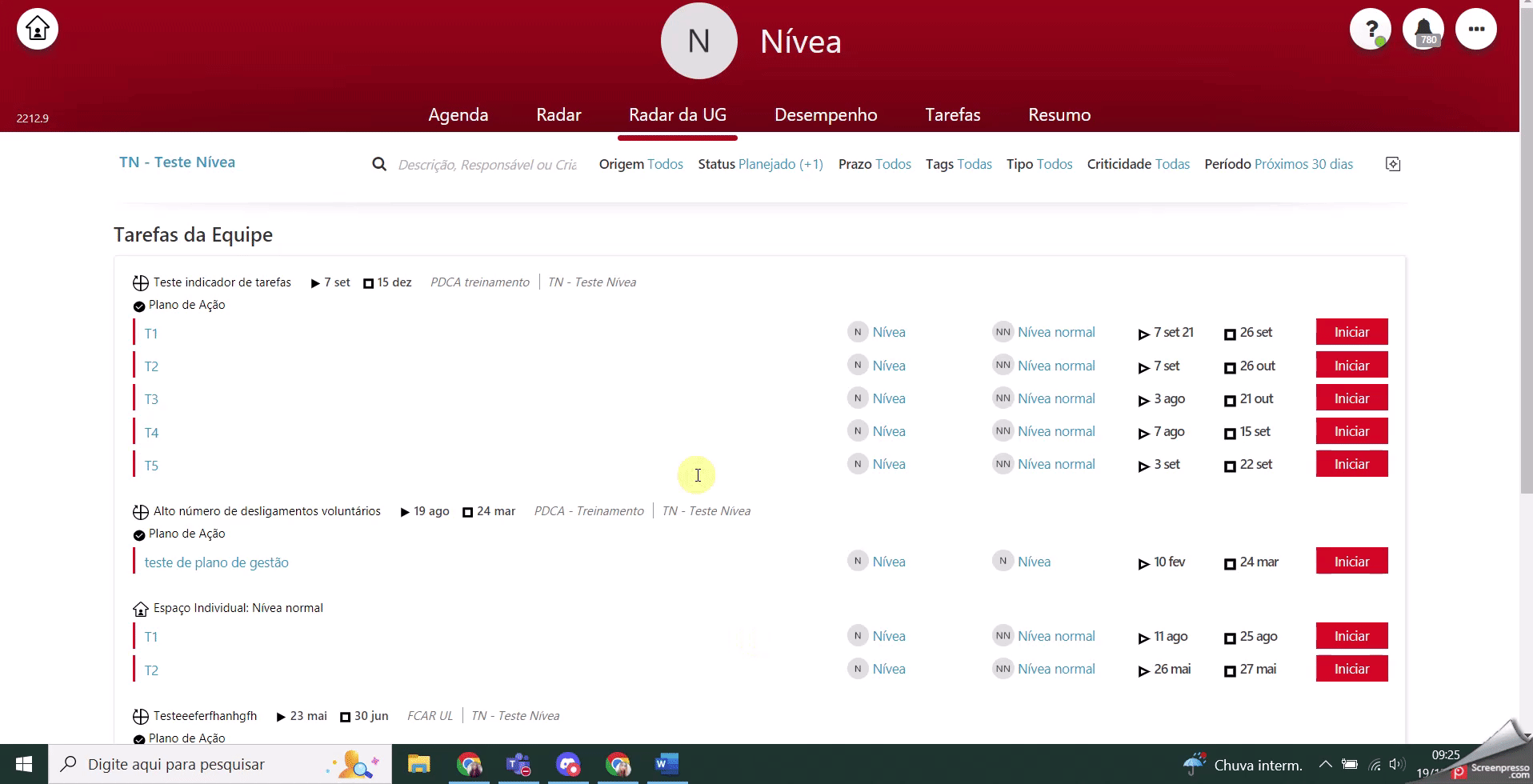Click FCAR UL label

[430, 716]
